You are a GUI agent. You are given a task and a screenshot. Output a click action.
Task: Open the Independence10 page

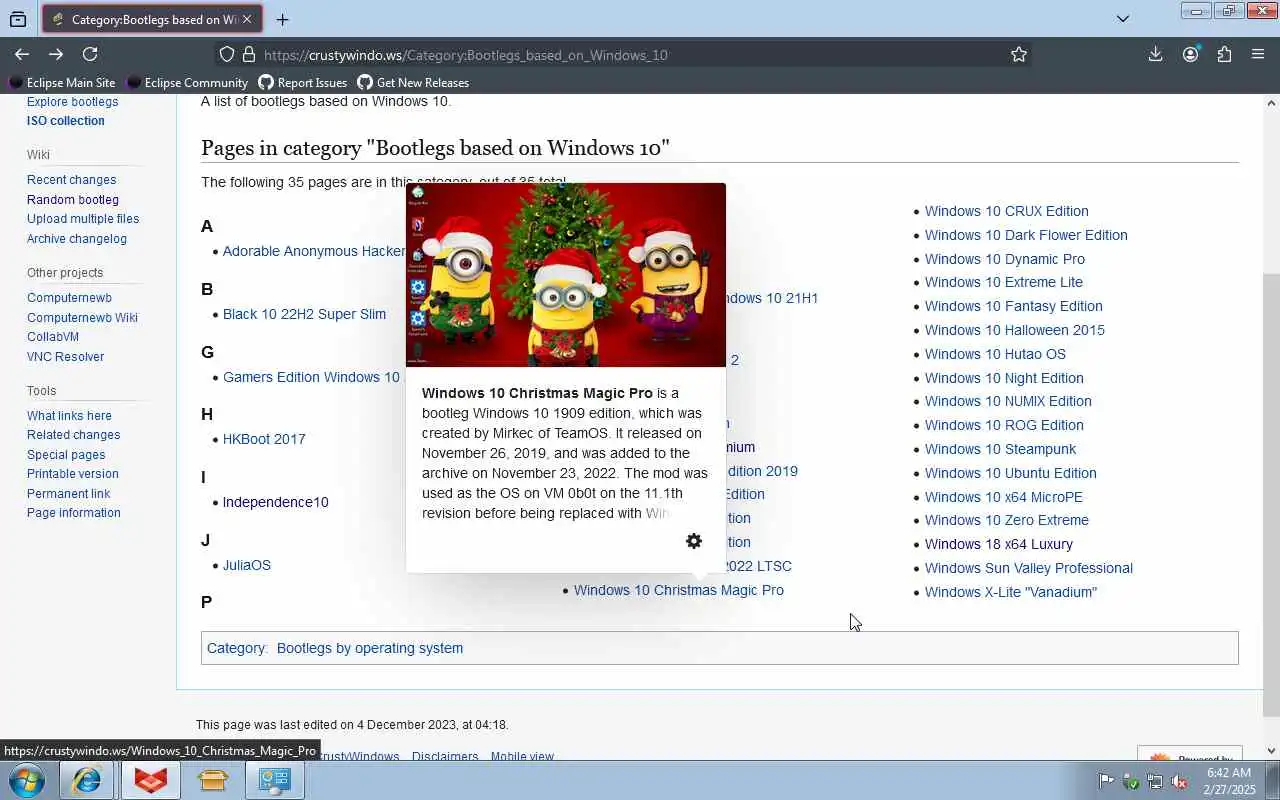pos(275,502)
